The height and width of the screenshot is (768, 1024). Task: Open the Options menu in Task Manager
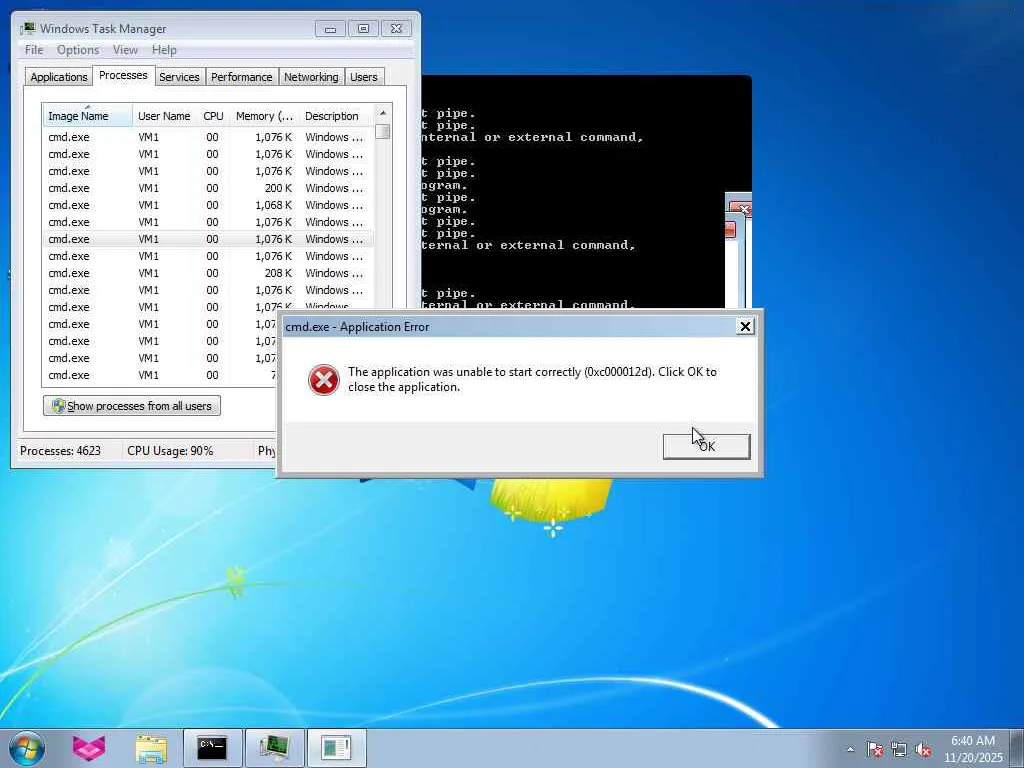click(78, 50)
